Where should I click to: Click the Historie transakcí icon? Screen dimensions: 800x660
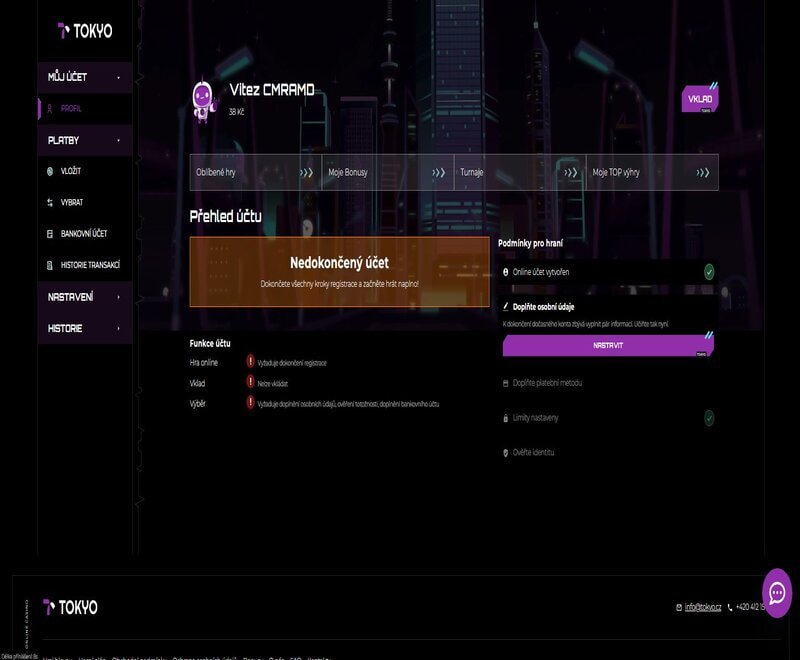pos(50,265)
